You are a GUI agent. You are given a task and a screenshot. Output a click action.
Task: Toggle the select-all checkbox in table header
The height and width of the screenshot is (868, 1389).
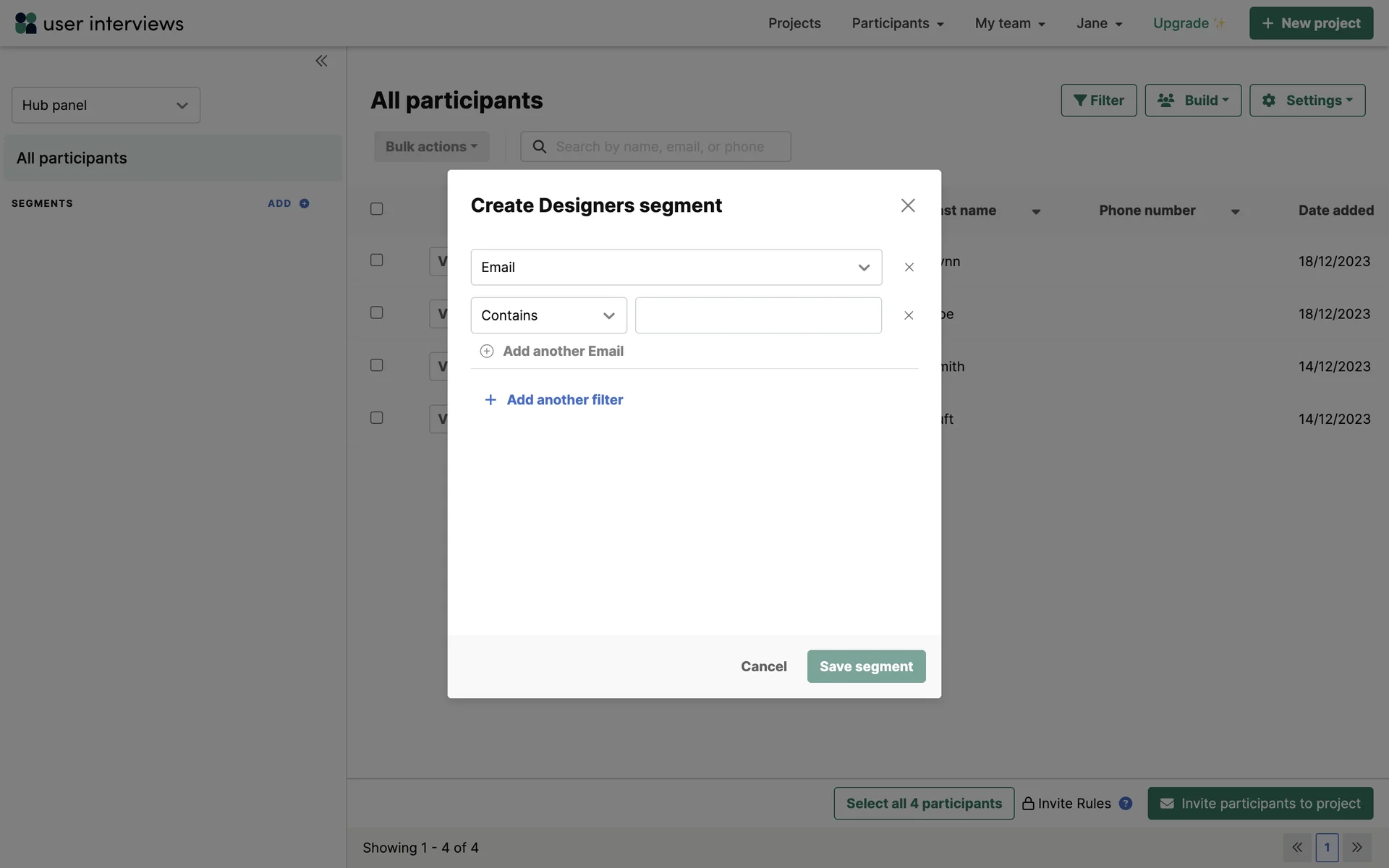[x=377, y=209]
